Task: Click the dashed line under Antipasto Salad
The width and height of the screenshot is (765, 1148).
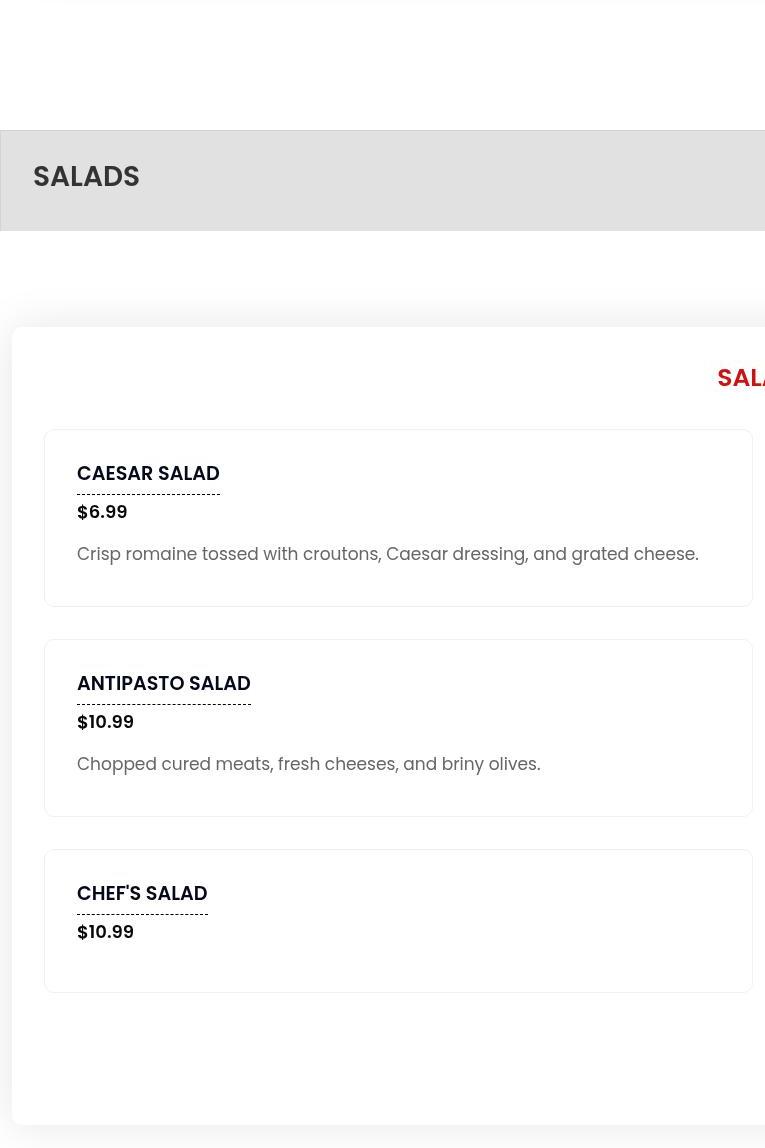Action: point(163,704)
